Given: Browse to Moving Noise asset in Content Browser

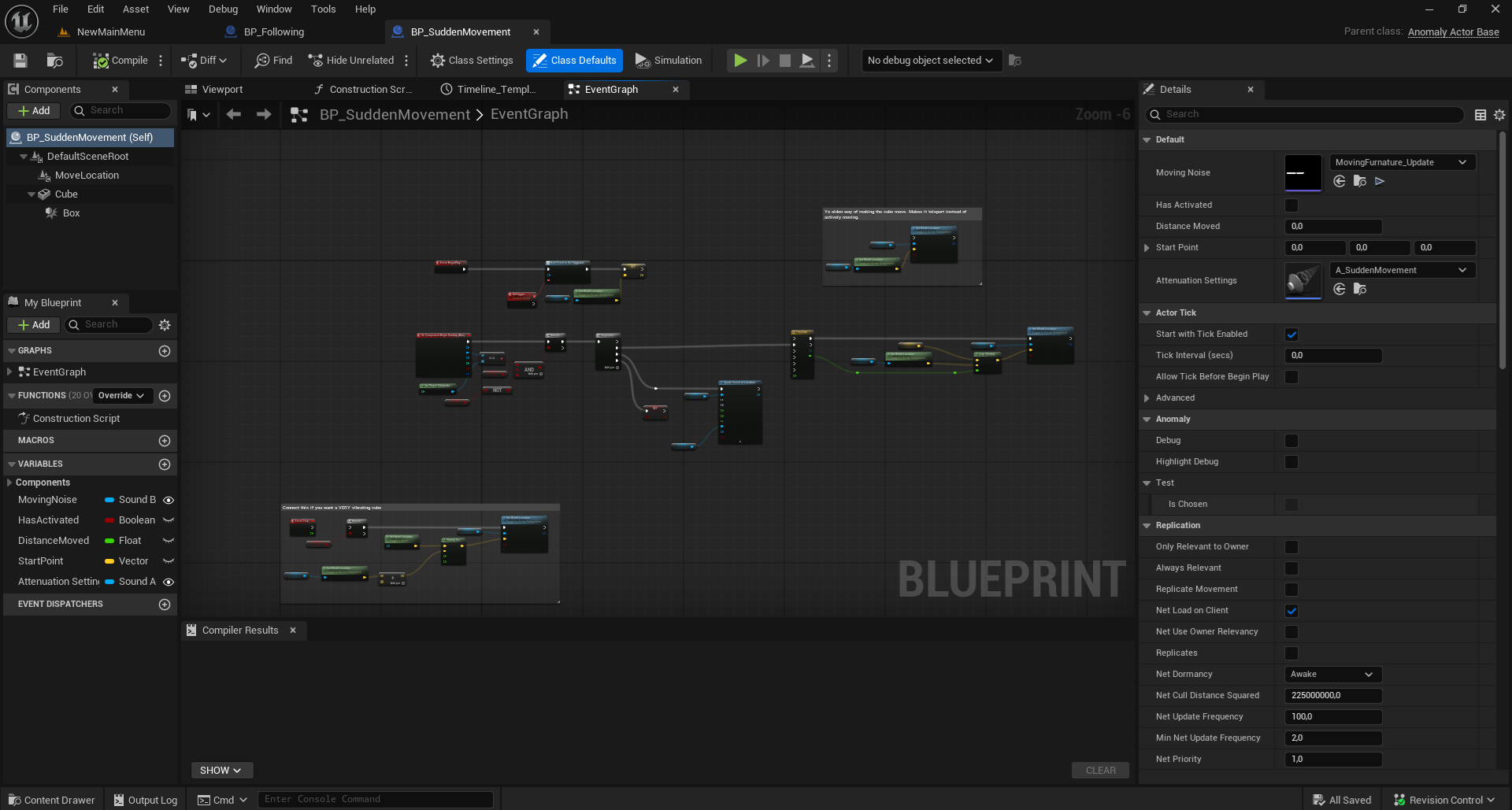Looking at the screenshot, I should 1360,182.
